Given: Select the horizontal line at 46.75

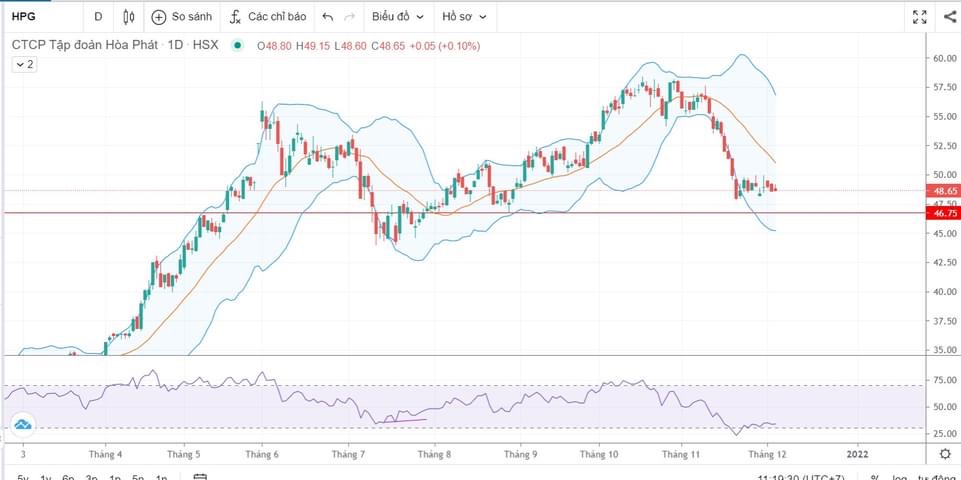Looking at the screenshot, I should [x=464, y=213].
